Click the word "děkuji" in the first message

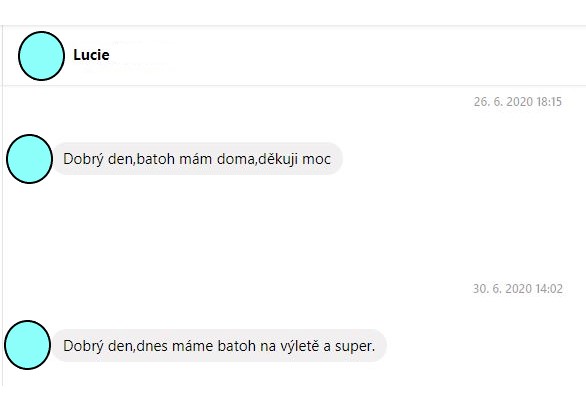(278, 159)
